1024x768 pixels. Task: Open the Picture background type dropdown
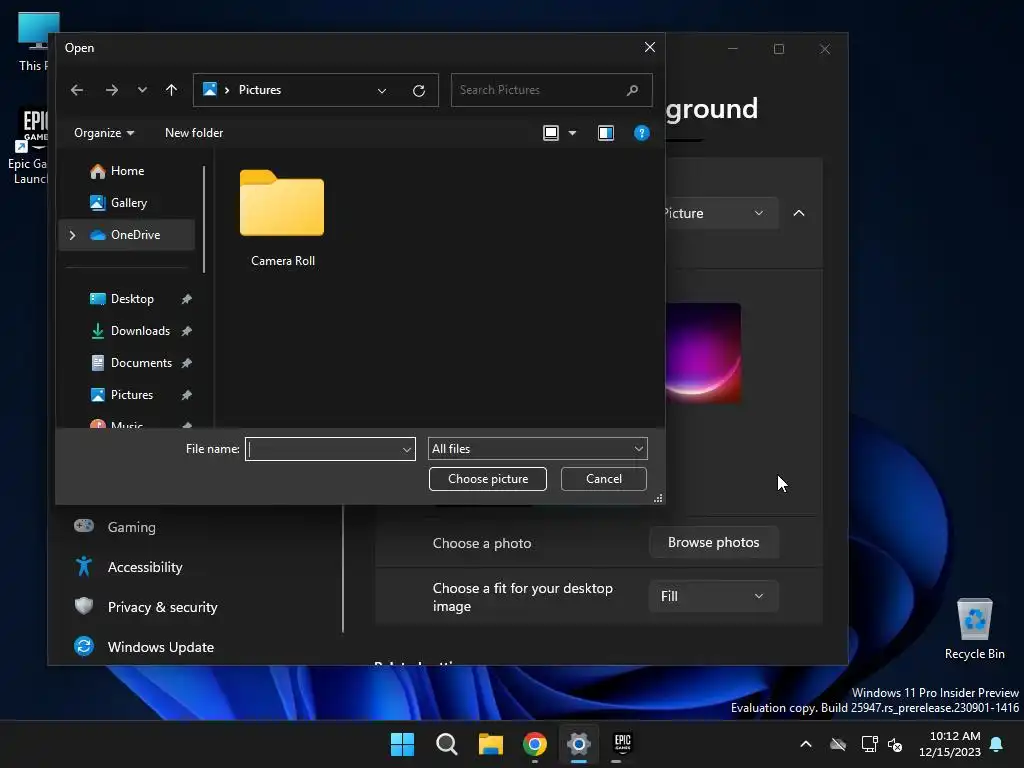pyautogui.click(x=722, y=214)
